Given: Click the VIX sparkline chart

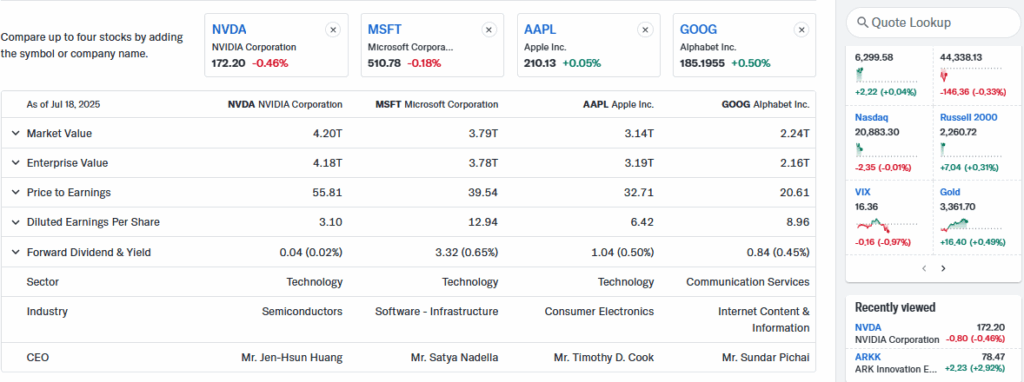Looking at the screenshot, I should 886,225.
